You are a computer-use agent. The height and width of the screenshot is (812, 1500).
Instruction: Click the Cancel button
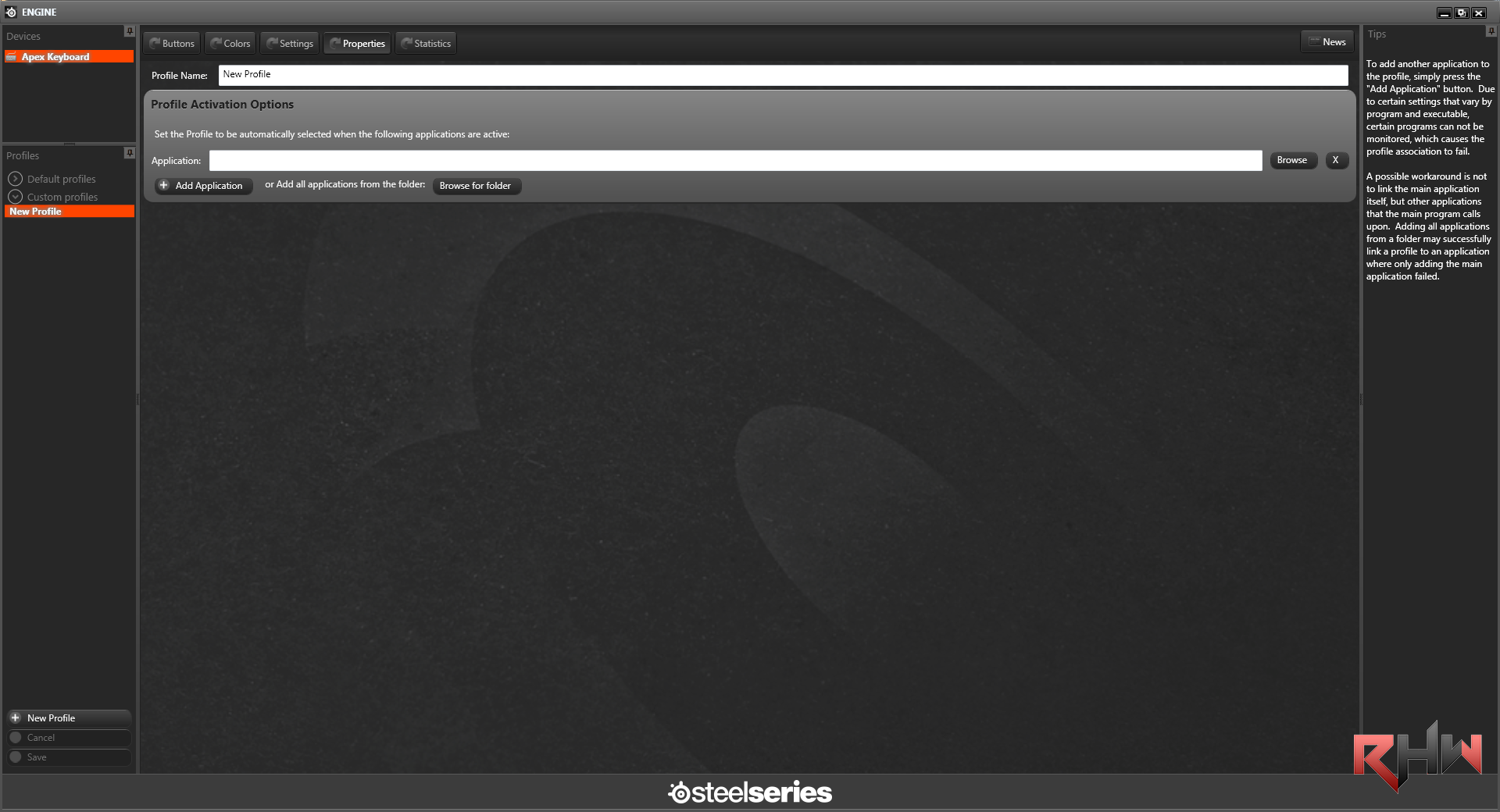[69, 738]
